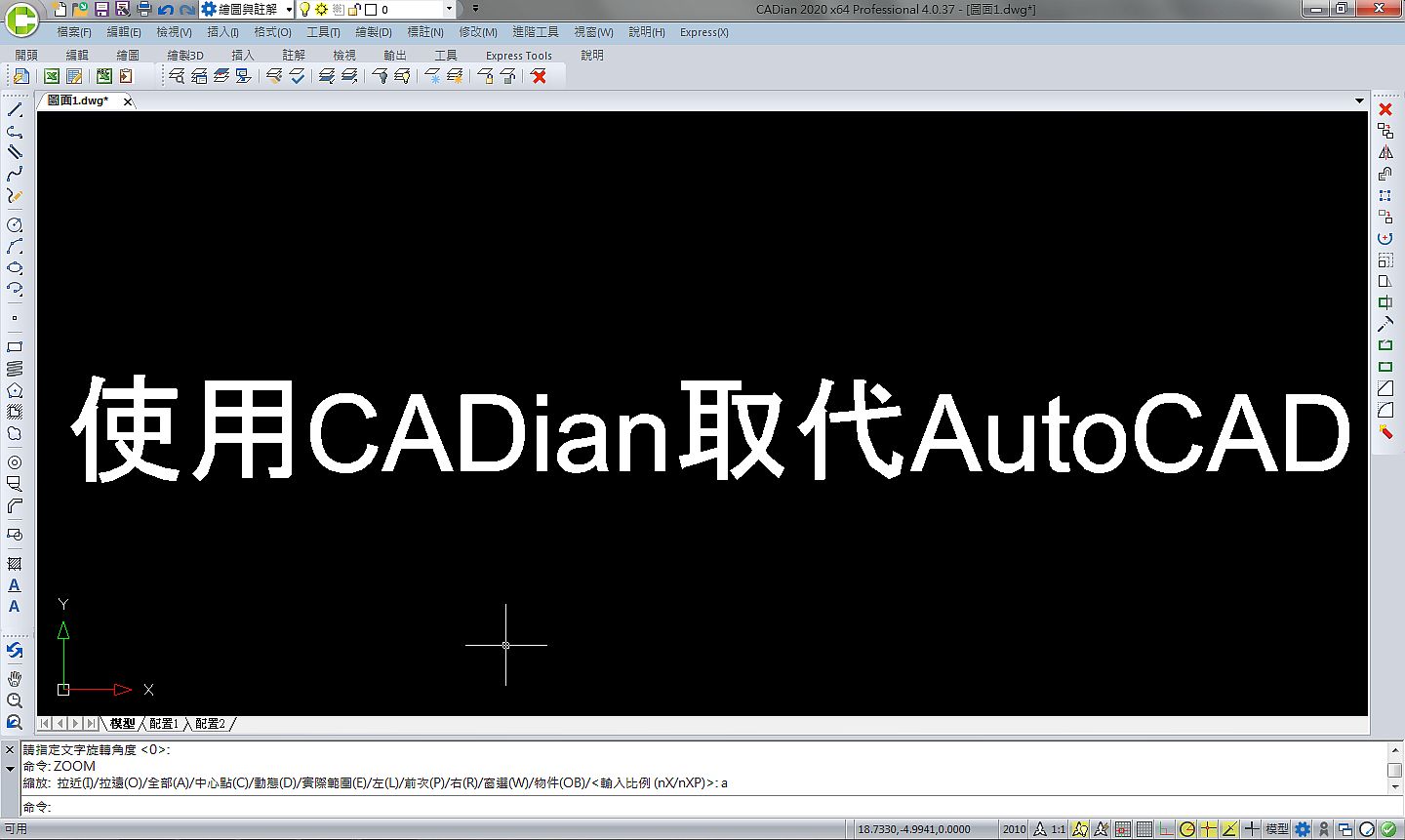Click the green checkmark icon in status bar
1405x840 pixels.
tap(1388, 829)
